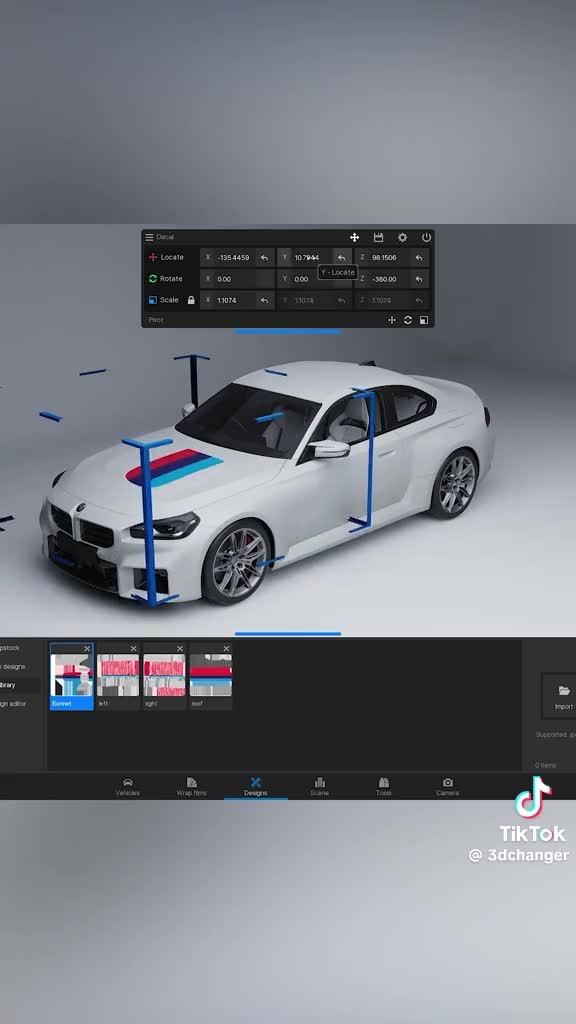Open the Wrap films tab
The width and height of the screenshot is (576, 1024).
(x=191, y=786)
